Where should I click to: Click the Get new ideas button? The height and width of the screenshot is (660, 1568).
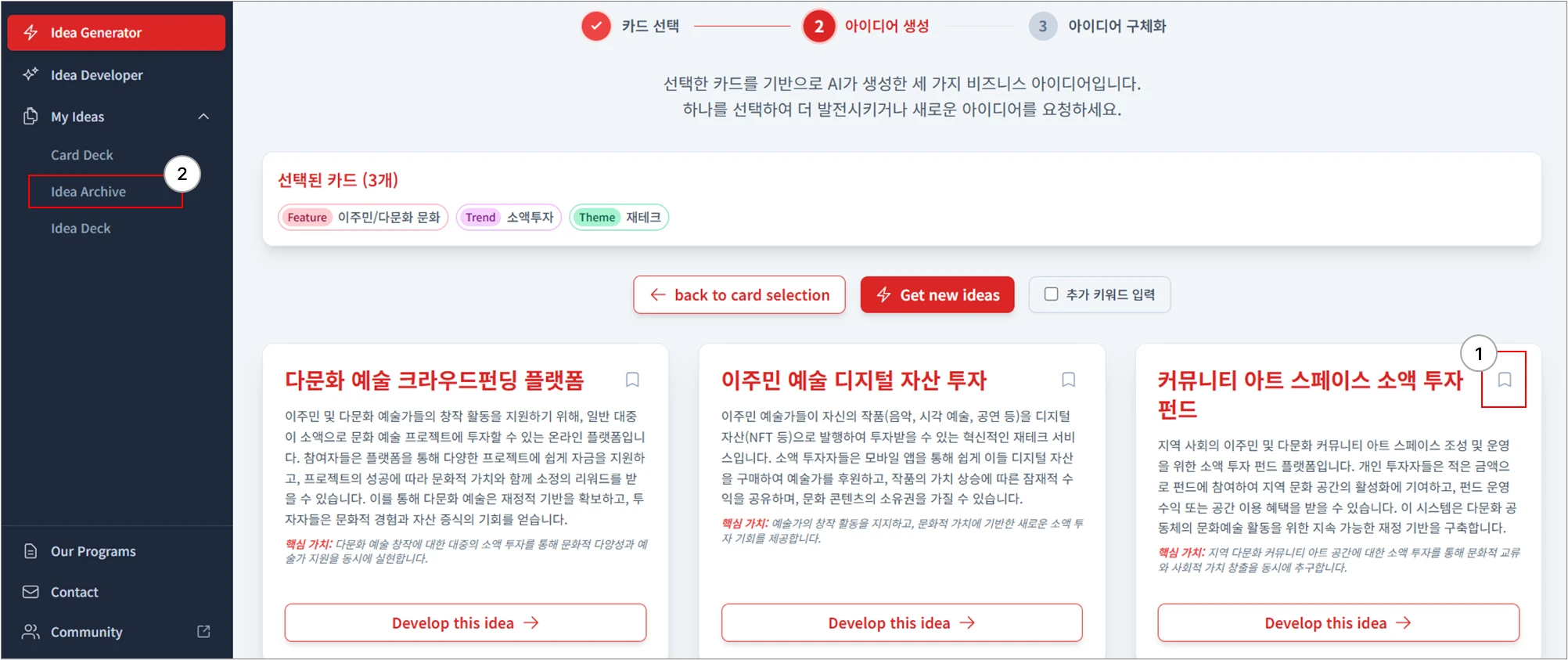937,294
